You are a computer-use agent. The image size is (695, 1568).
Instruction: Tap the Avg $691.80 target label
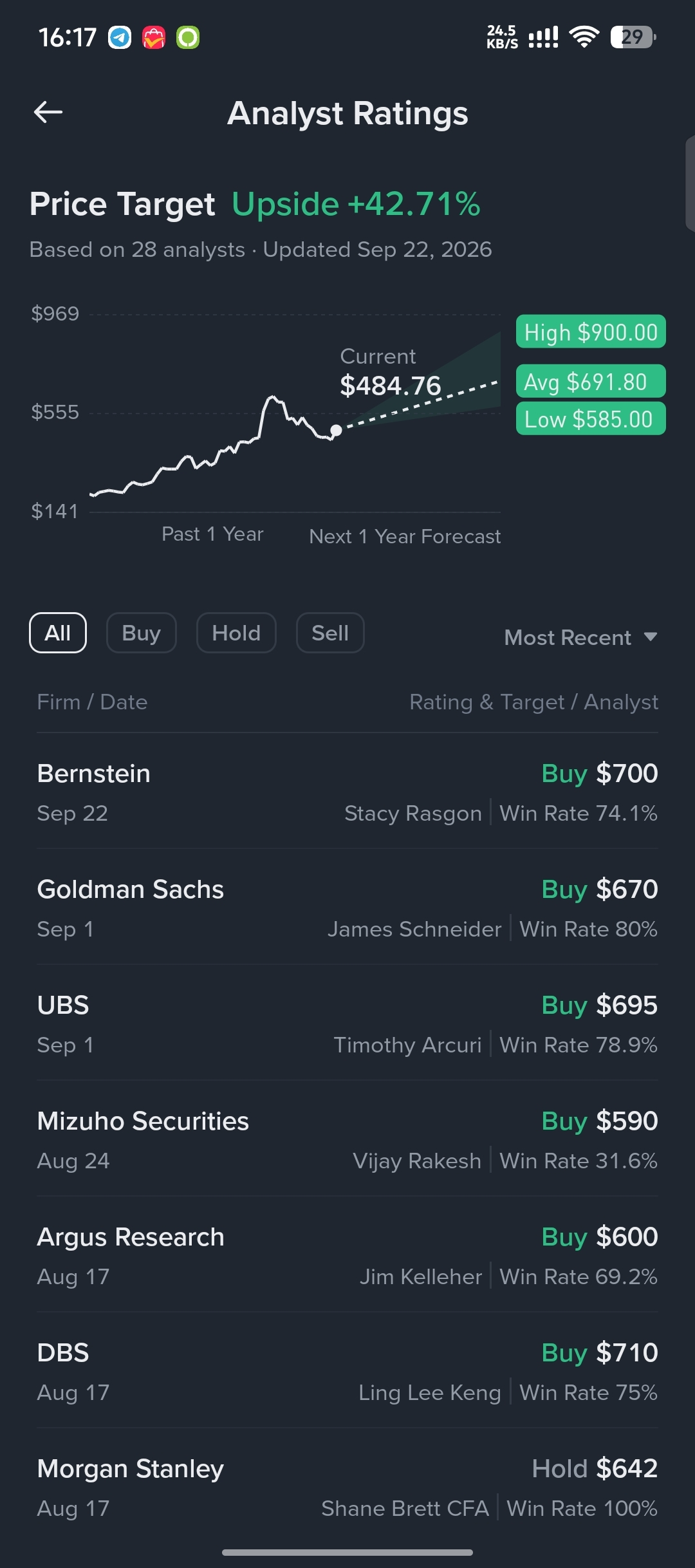point(591,381)
